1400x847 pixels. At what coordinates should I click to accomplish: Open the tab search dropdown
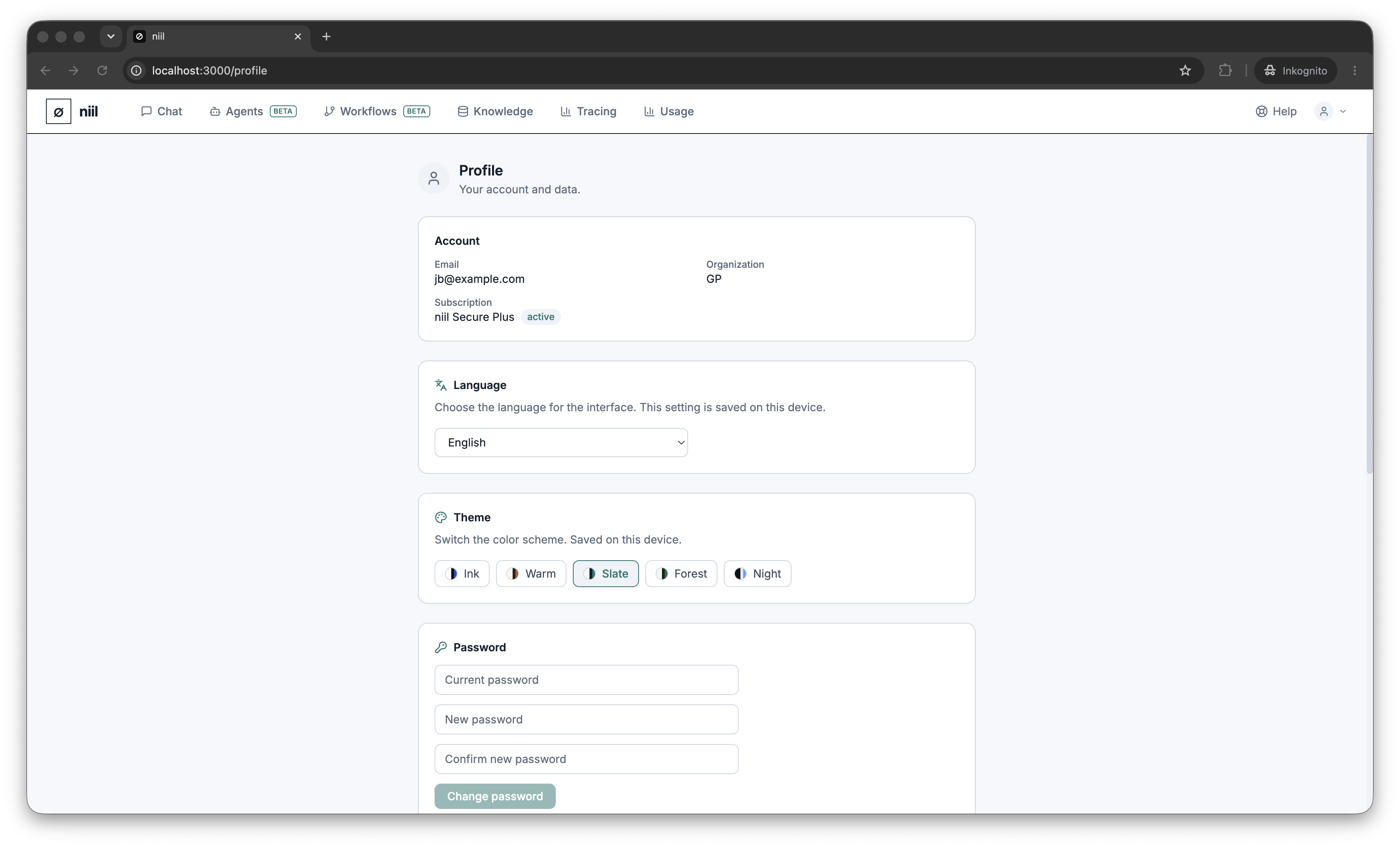pos(111,36)
